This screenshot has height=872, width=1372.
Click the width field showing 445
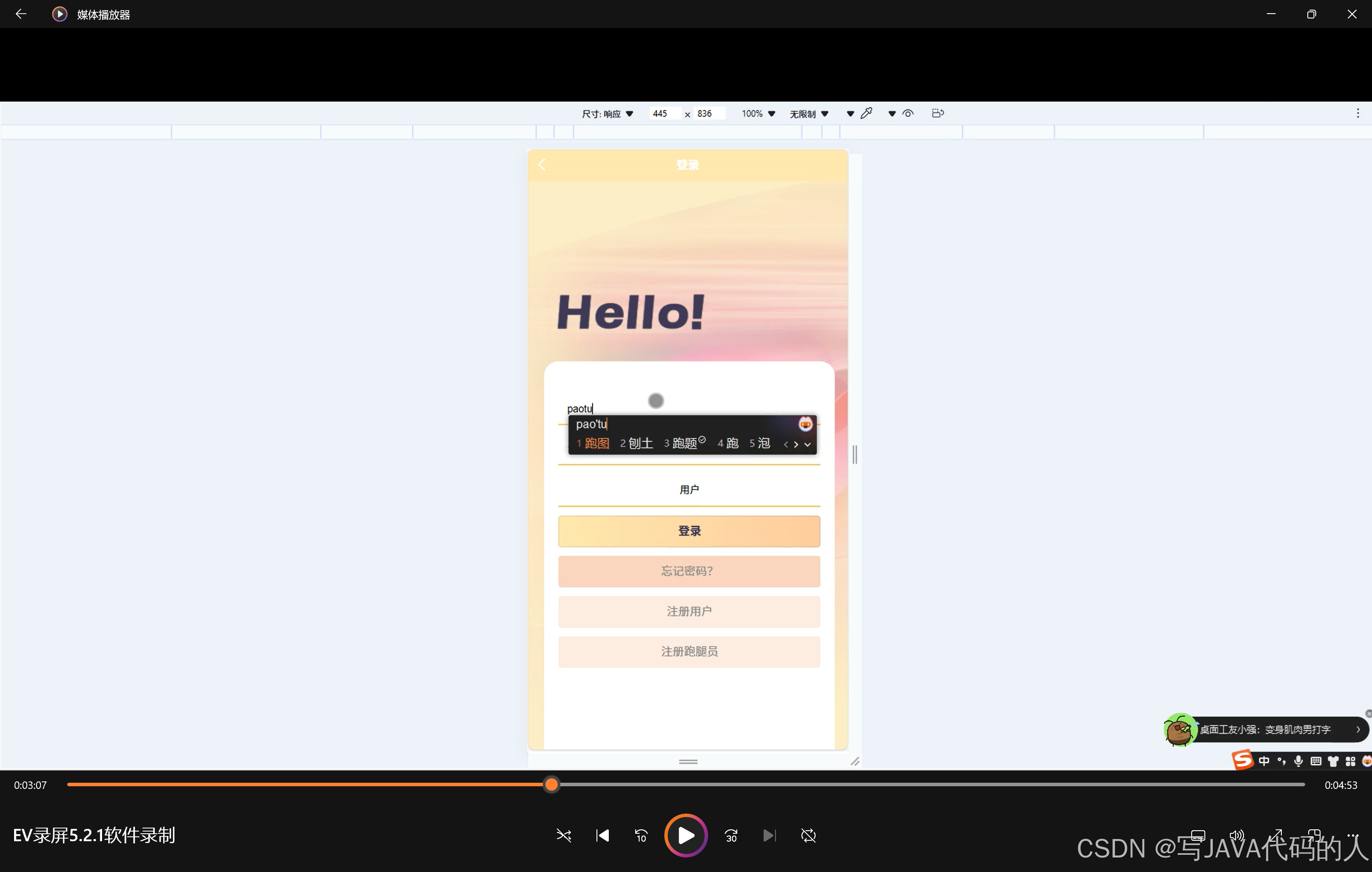click(x=665, y=113)
